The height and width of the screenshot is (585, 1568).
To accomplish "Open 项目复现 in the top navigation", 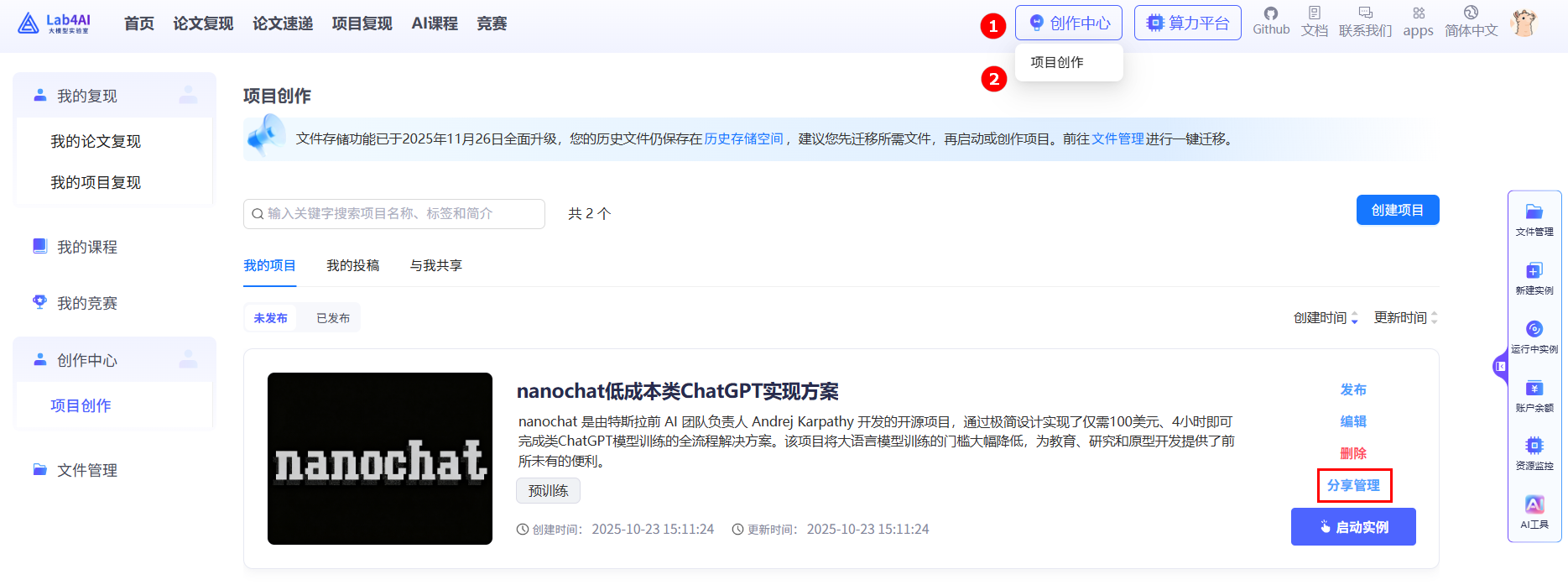I will pos(362,24).
